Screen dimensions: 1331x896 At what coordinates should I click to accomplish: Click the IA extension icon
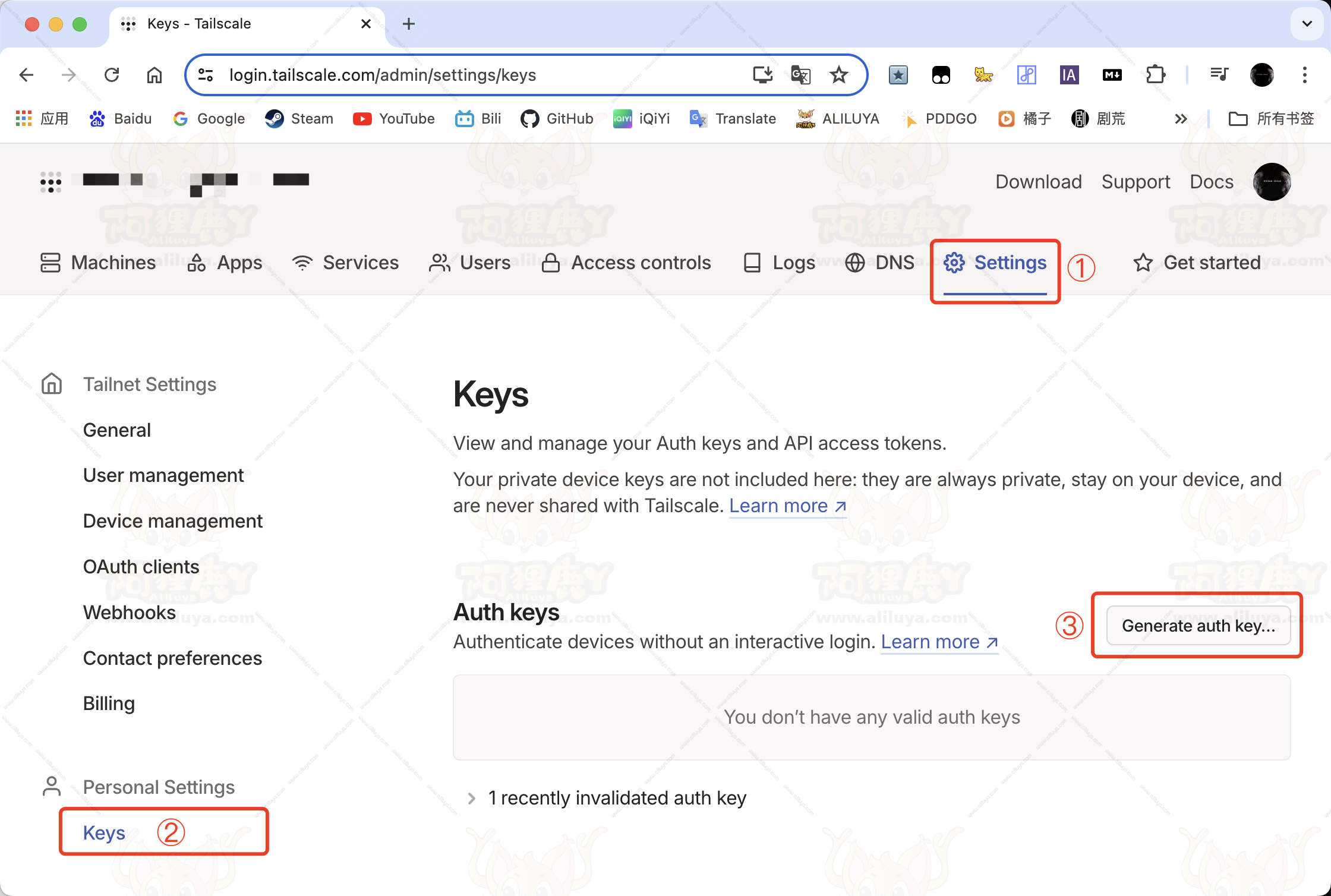[x=1070, y=75]
